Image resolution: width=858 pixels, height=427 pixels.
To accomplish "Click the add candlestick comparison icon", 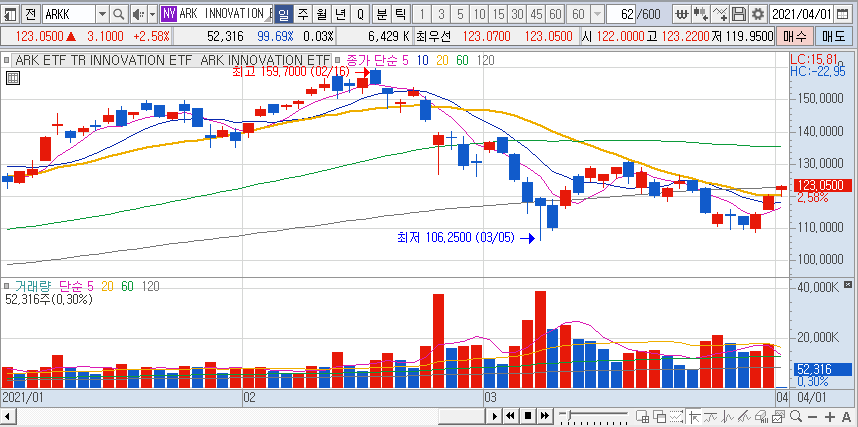I will coord(700,14).
